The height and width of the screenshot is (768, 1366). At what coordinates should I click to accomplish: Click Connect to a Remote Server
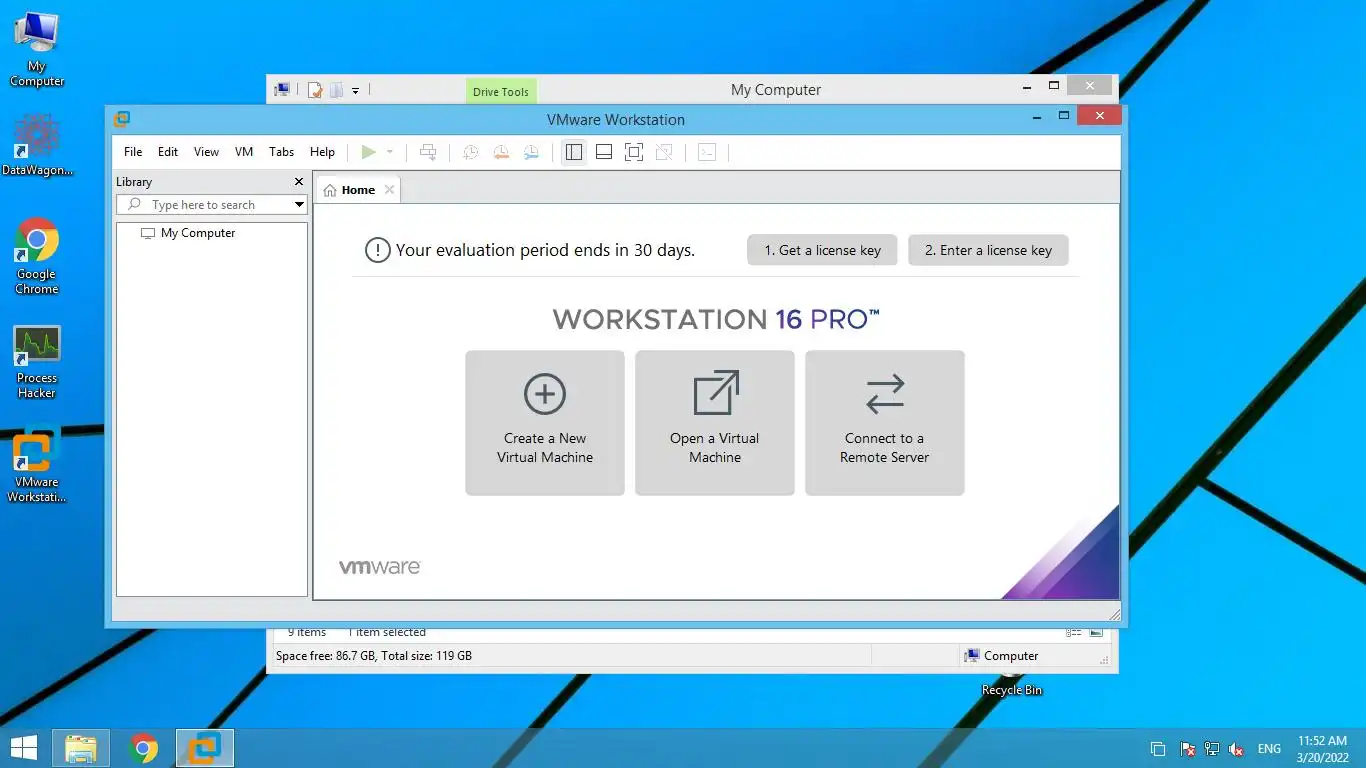(885, 422)
